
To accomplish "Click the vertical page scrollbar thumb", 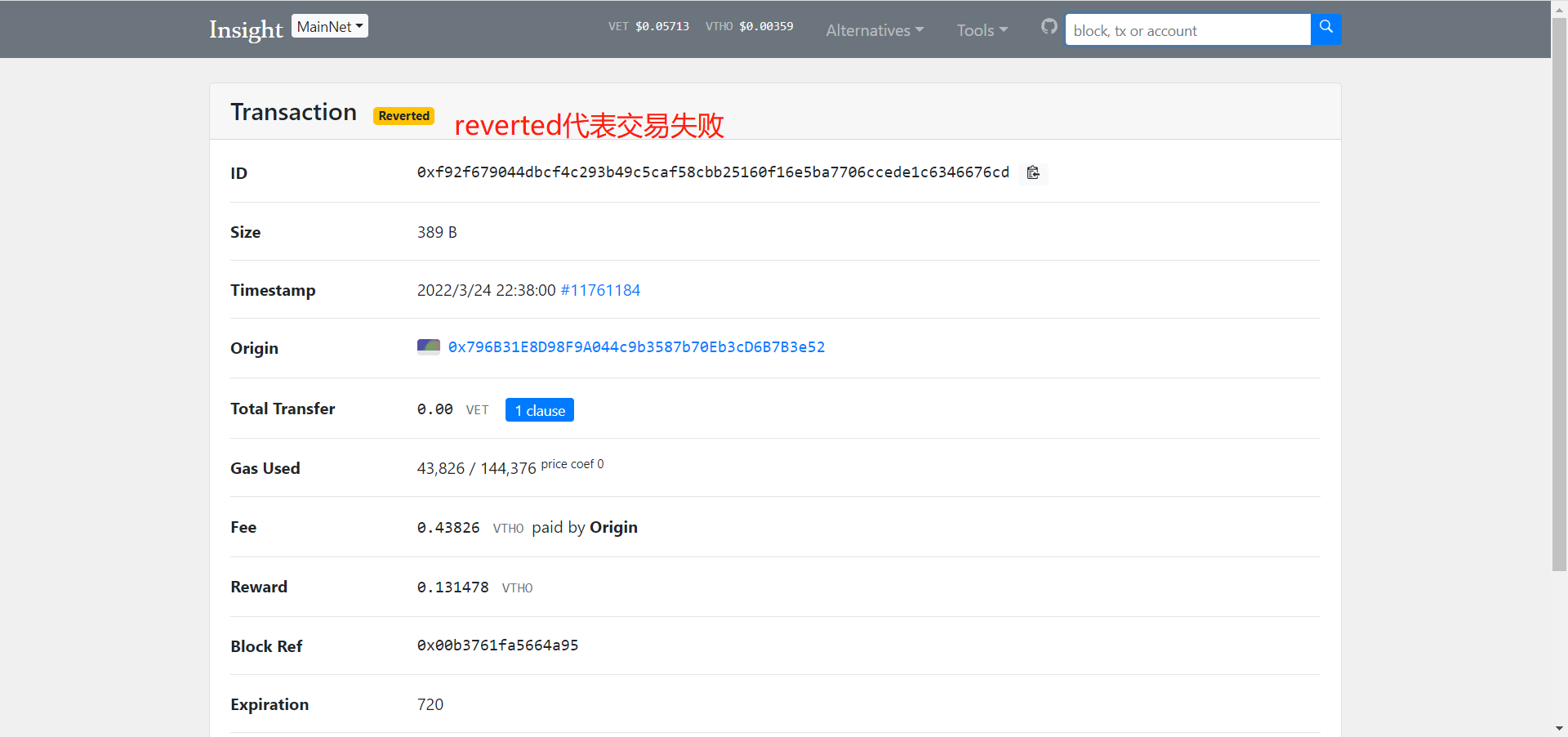I will click(1559, 294).
